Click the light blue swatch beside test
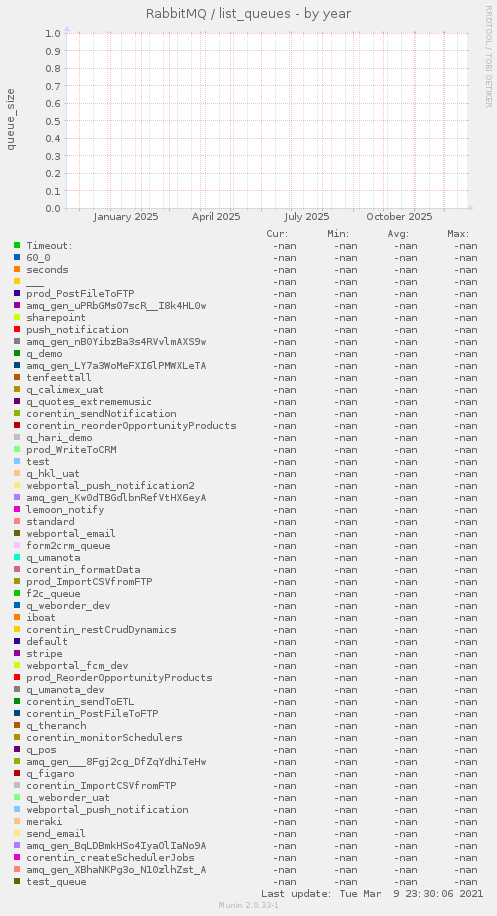 point(17,462)
